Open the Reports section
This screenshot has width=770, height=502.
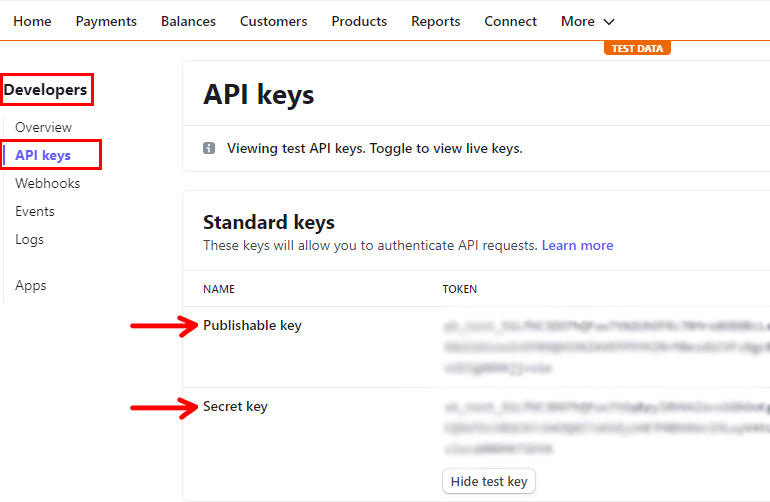pyautogui.click(x=435, y=21)
